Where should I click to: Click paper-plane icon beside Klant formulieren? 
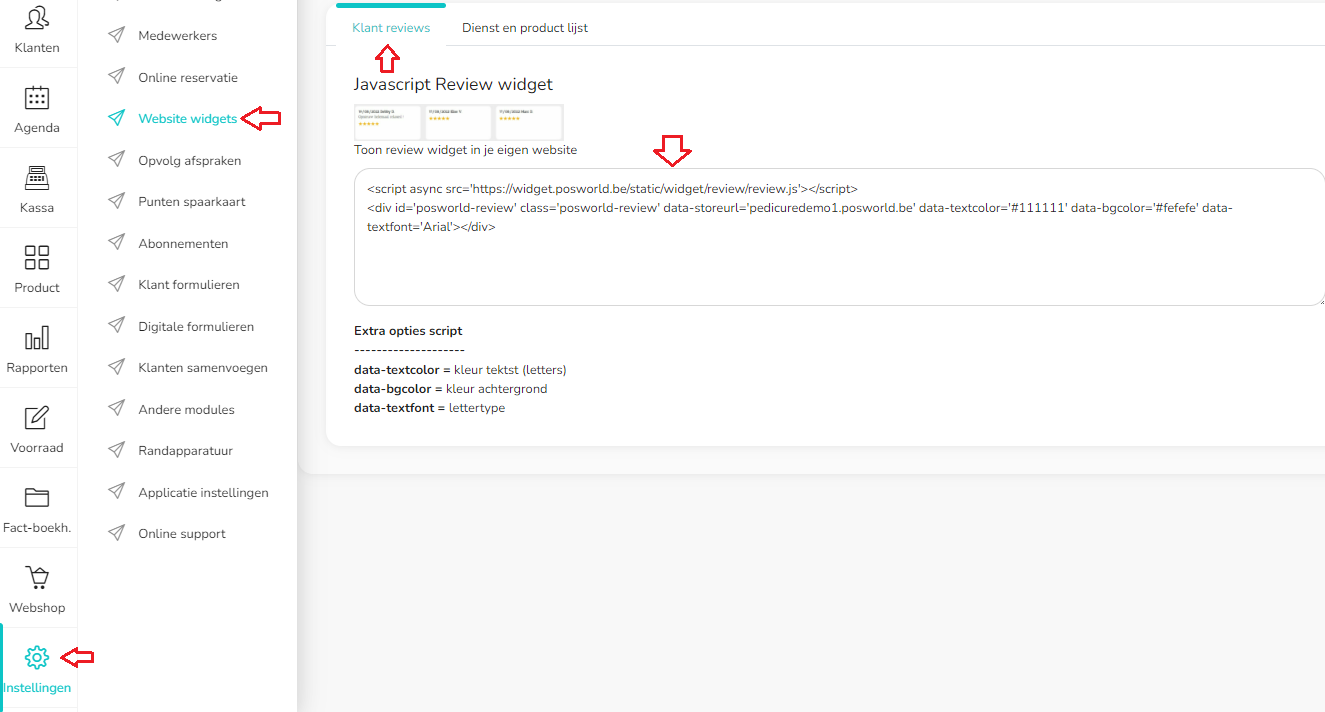click(x=117, y=284)
